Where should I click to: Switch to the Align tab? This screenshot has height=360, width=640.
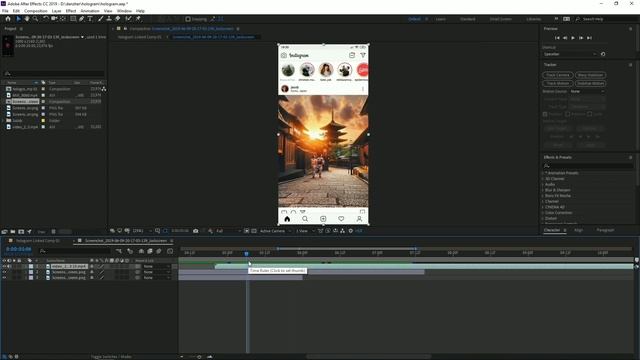[x=578, y=230]
